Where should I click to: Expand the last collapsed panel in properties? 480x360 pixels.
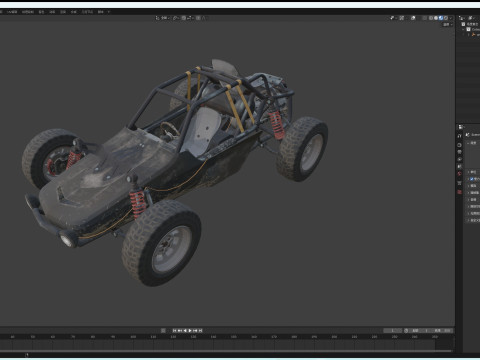click(468, 220)
